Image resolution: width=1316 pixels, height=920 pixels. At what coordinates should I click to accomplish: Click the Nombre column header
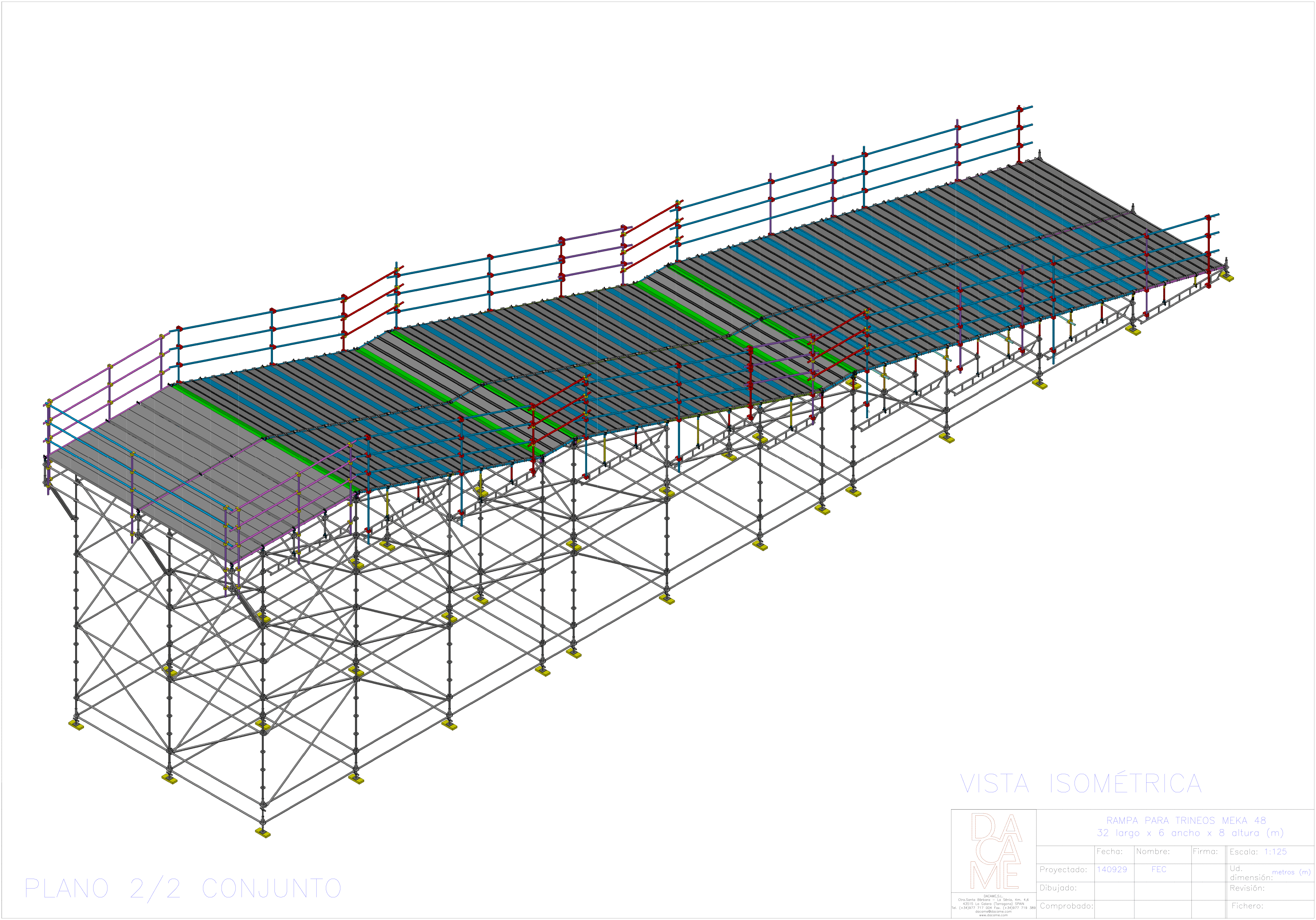coord(1153,852)
